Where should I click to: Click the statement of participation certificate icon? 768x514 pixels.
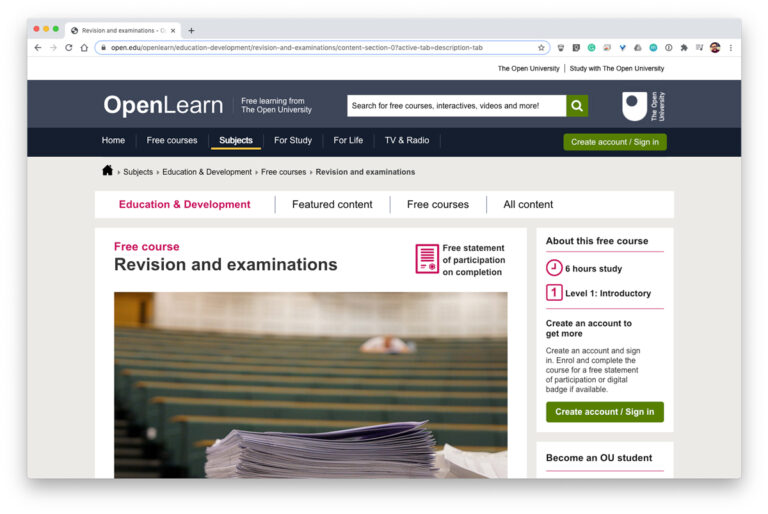point(427,259)
